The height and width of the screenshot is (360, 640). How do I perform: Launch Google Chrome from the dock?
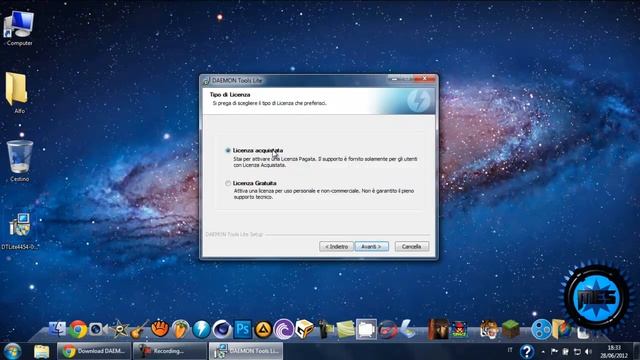click(x=78, y=329)
